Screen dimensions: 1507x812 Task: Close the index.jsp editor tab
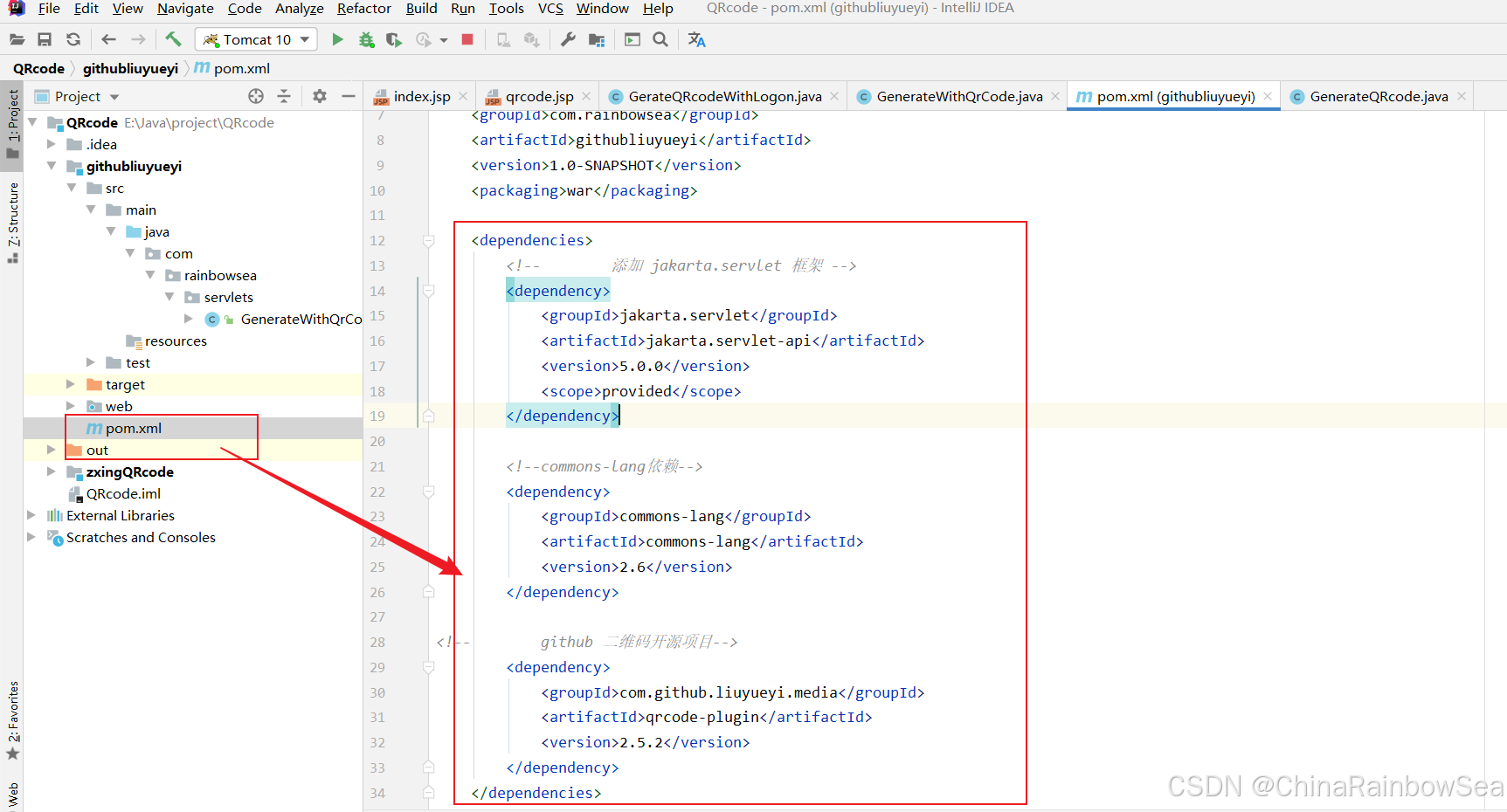[x=463, y=96]
